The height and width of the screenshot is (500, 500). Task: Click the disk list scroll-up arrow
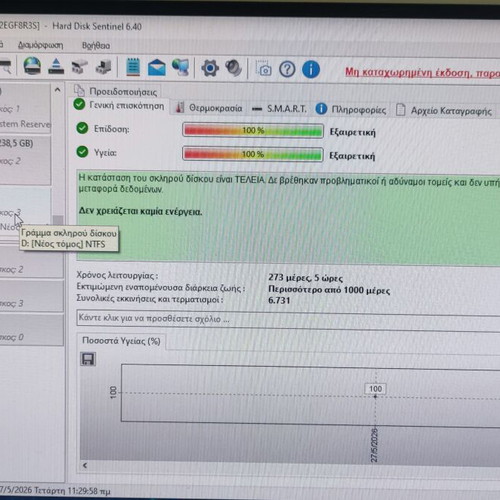pyautogui.click(x=57, y=89)
